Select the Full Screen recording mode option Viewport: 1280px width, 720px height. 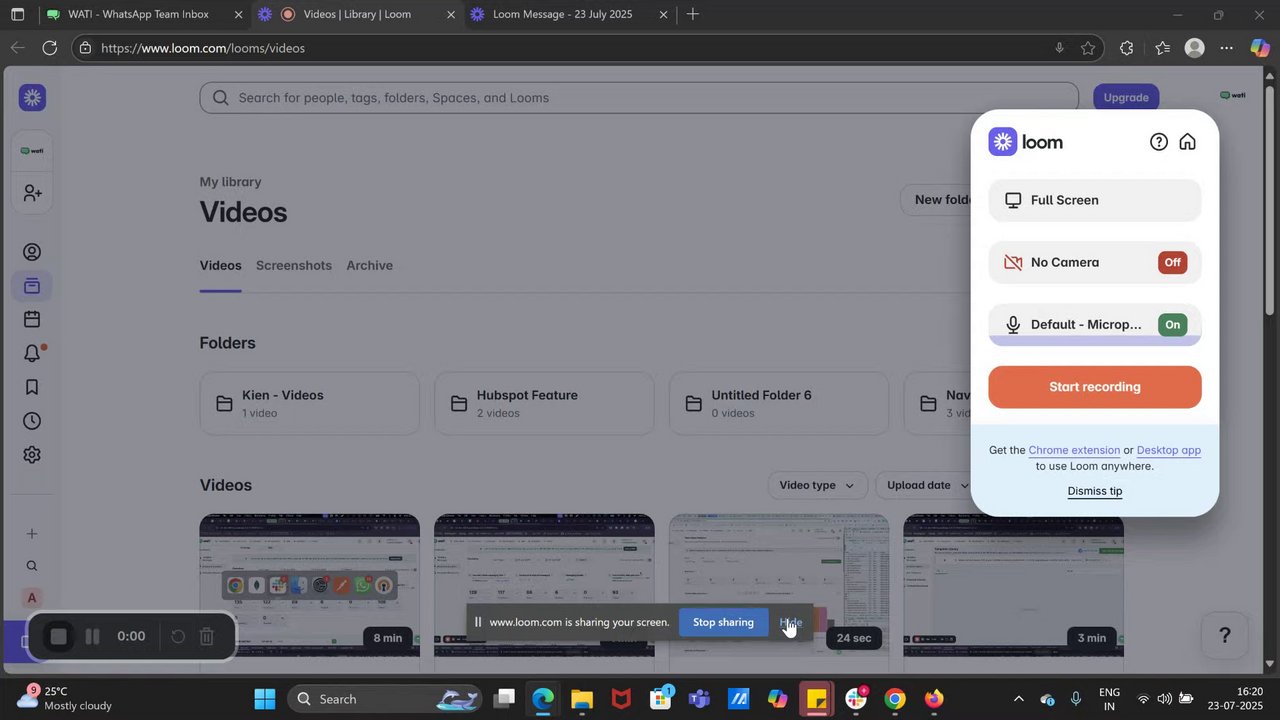coord(1095,200)
